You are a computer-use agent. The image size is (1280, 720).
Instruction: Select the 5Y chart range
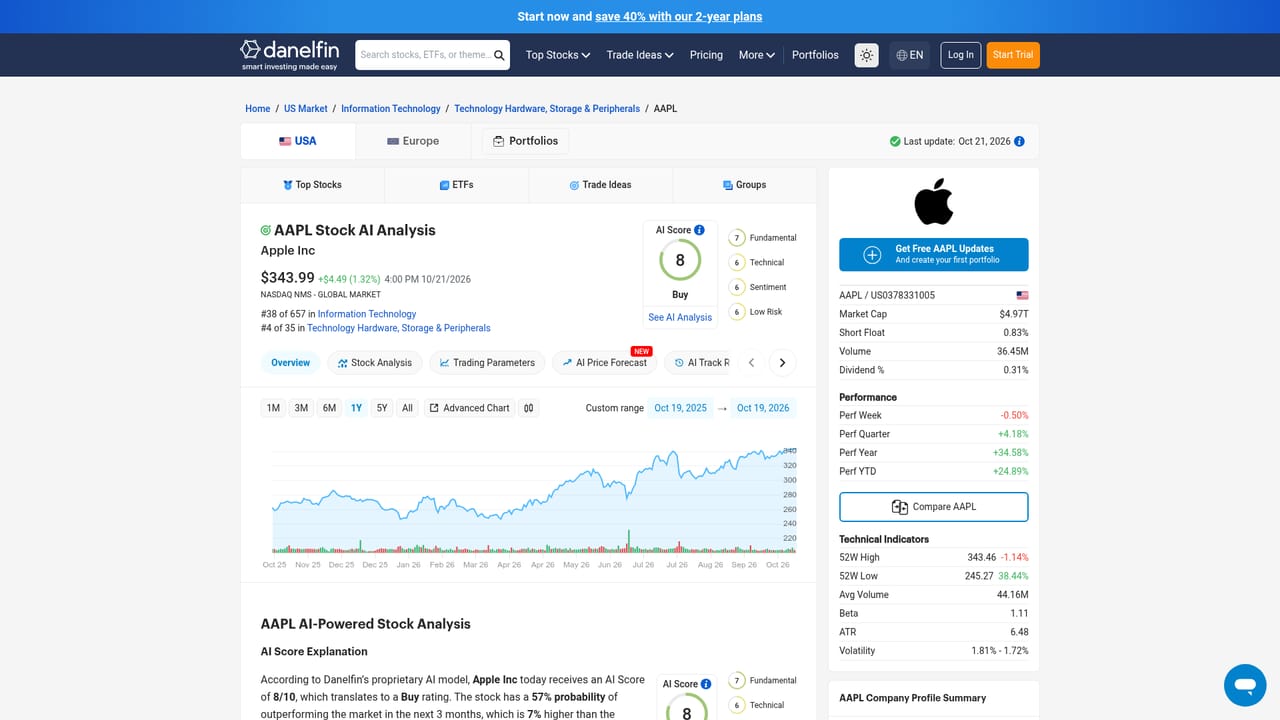pos(382,408)
